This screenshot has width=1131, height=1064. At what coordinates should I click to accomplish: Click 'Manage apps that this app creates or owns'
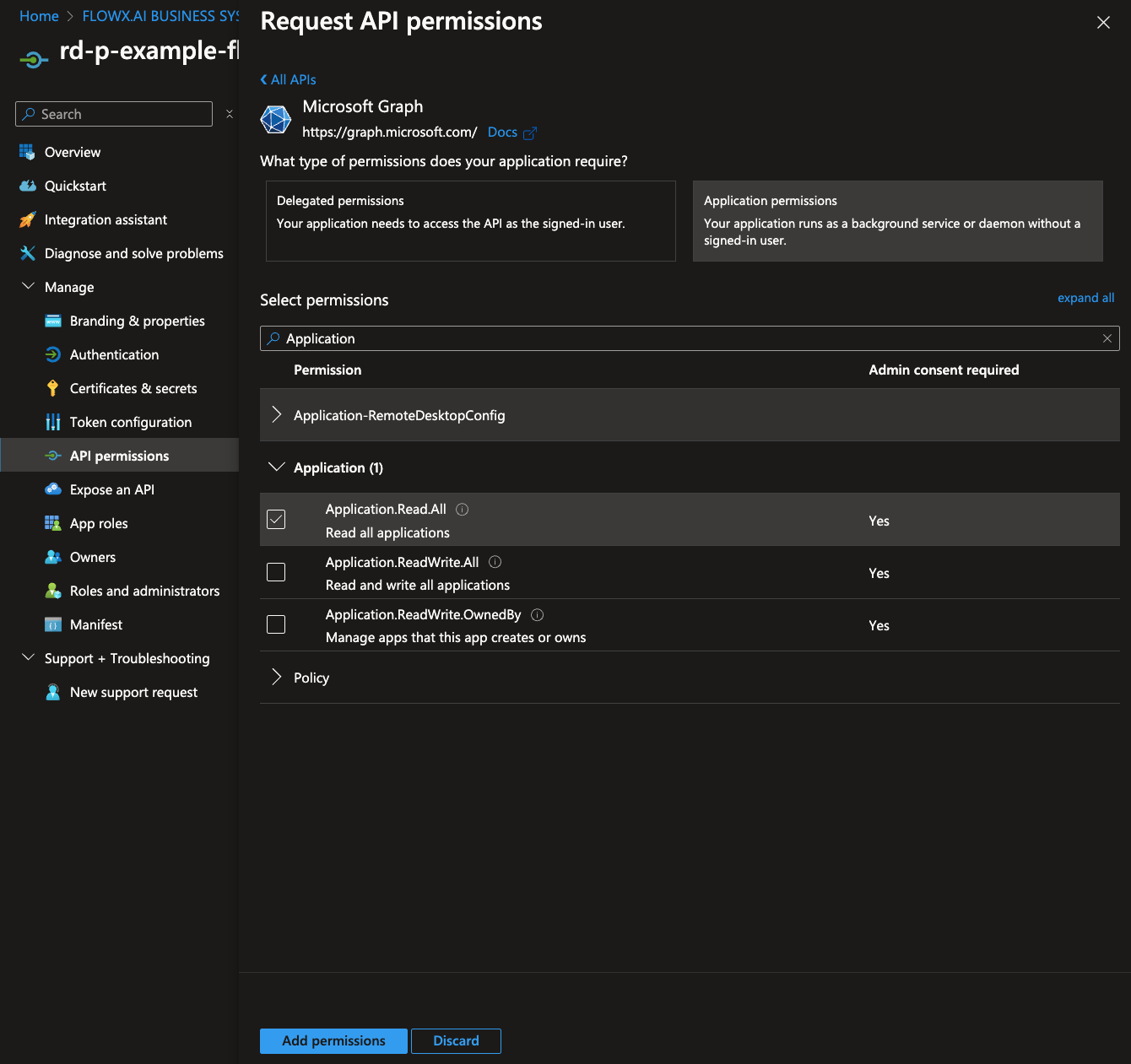coord(456,637)
